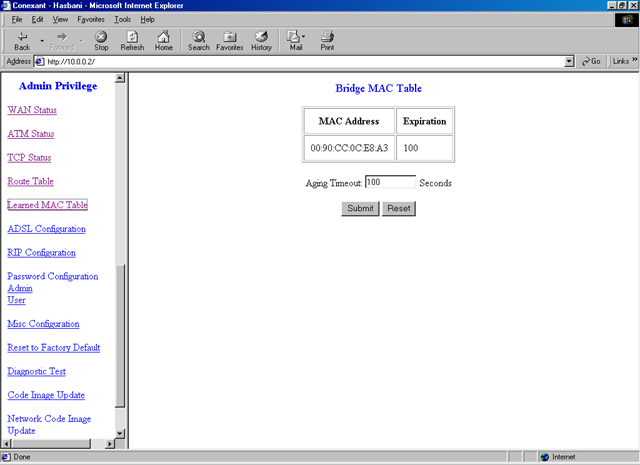Expand the Back button history dropdown arrow
The width and height of the screenshot is (640, 465).
[x=42, y=41]
